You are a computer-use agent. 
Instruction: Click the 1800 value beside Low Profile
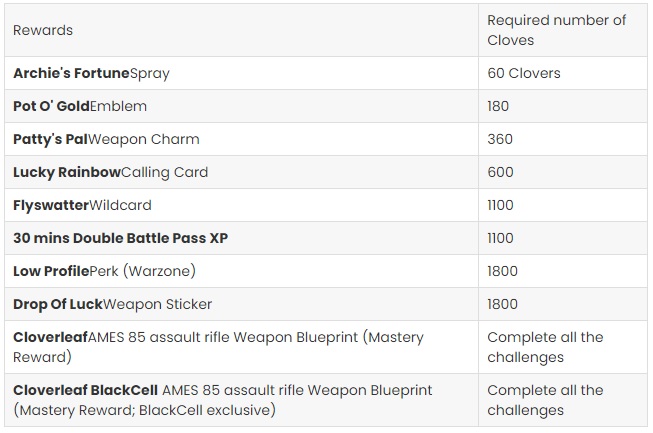click(502, 271)
